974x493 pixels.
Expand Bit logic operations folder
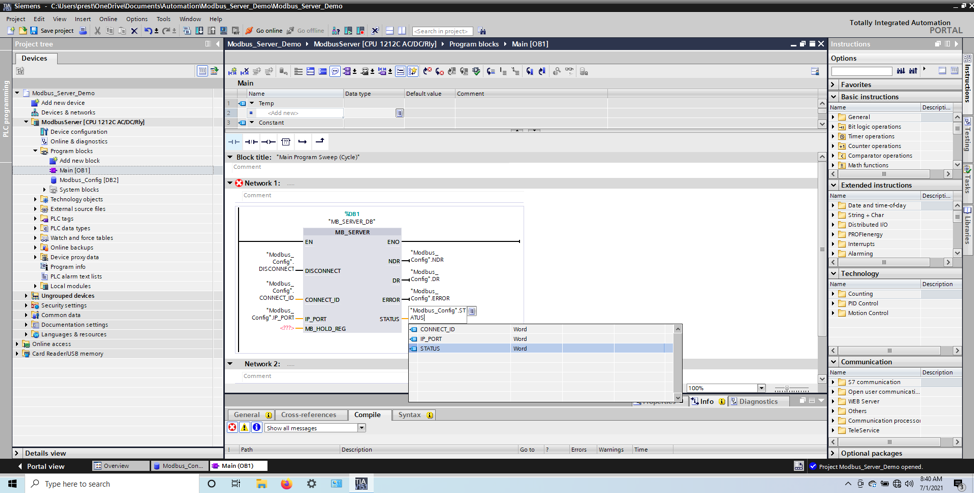(x=834, y=127)
